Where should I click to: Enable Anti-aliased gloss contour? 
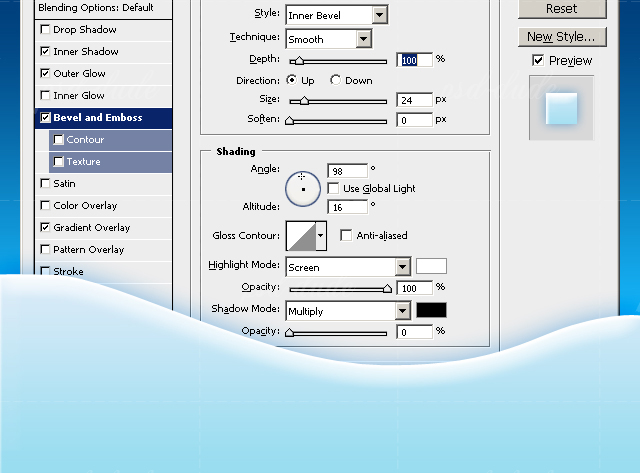[x=346, y=235]
